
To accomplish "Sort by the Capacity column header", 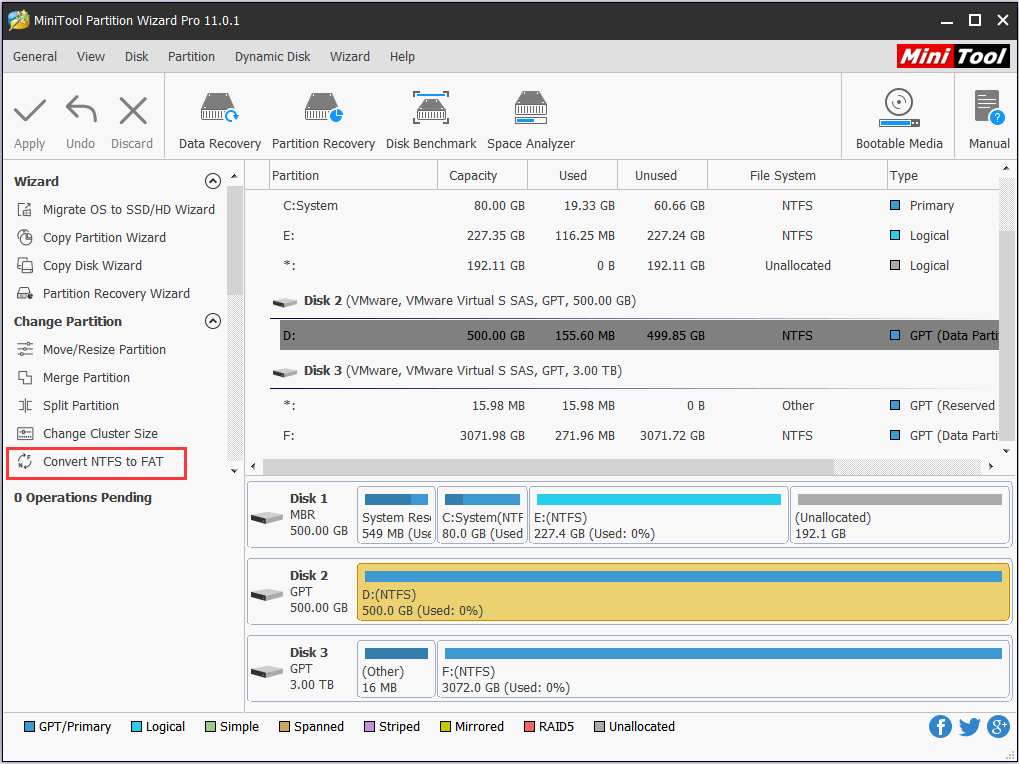I will click(482, 175).
